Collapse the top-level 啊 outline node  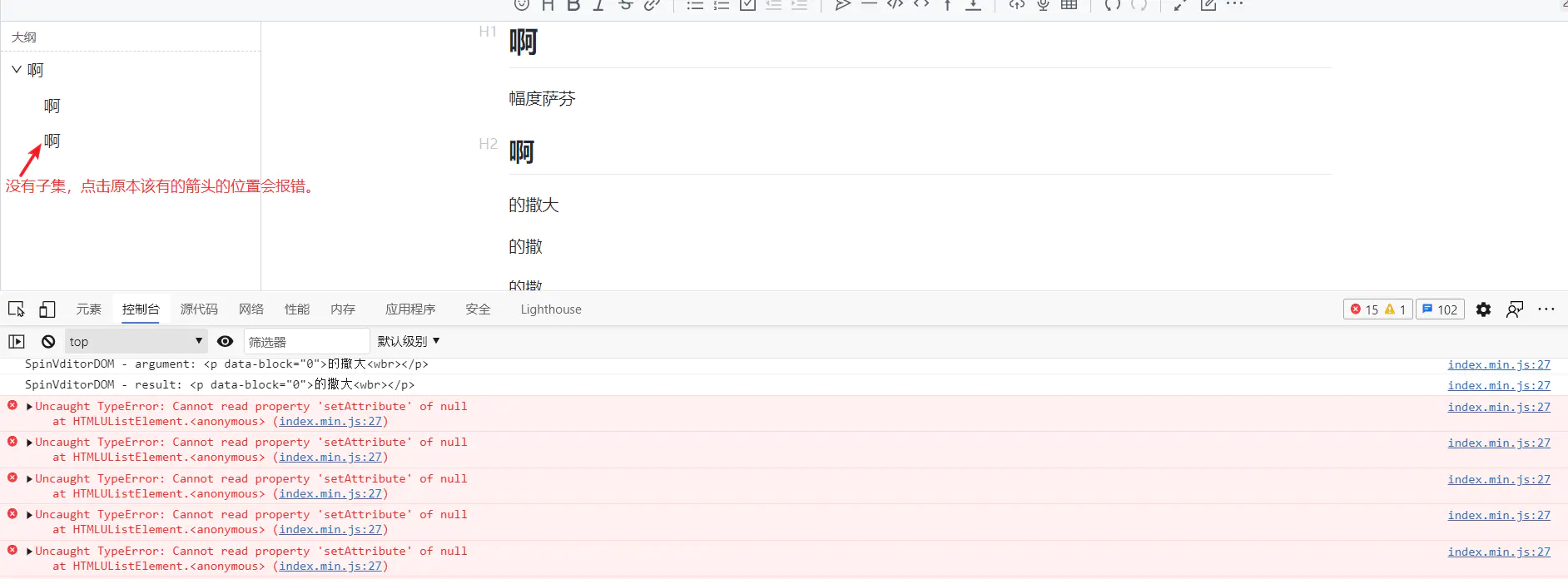[17, 70]
